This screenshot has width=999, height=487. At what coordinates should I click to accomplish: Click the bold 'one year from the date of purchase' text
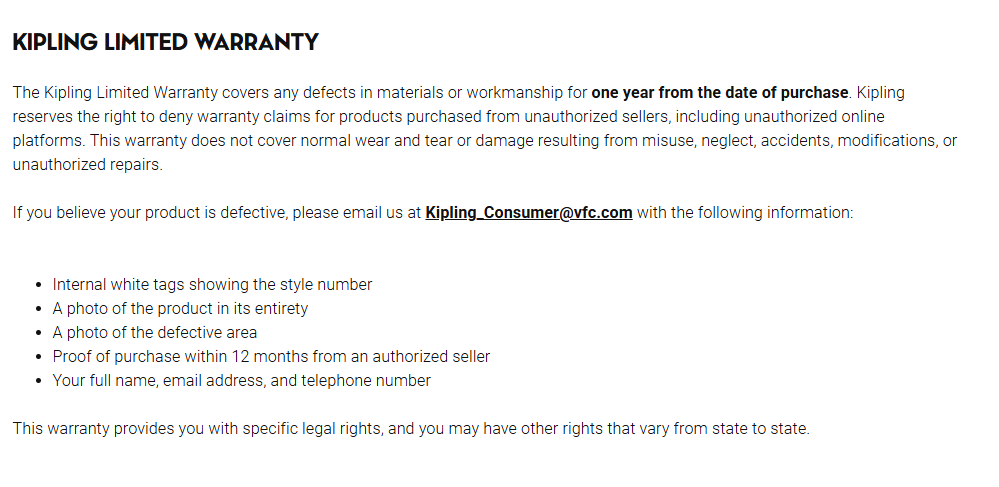719,93
